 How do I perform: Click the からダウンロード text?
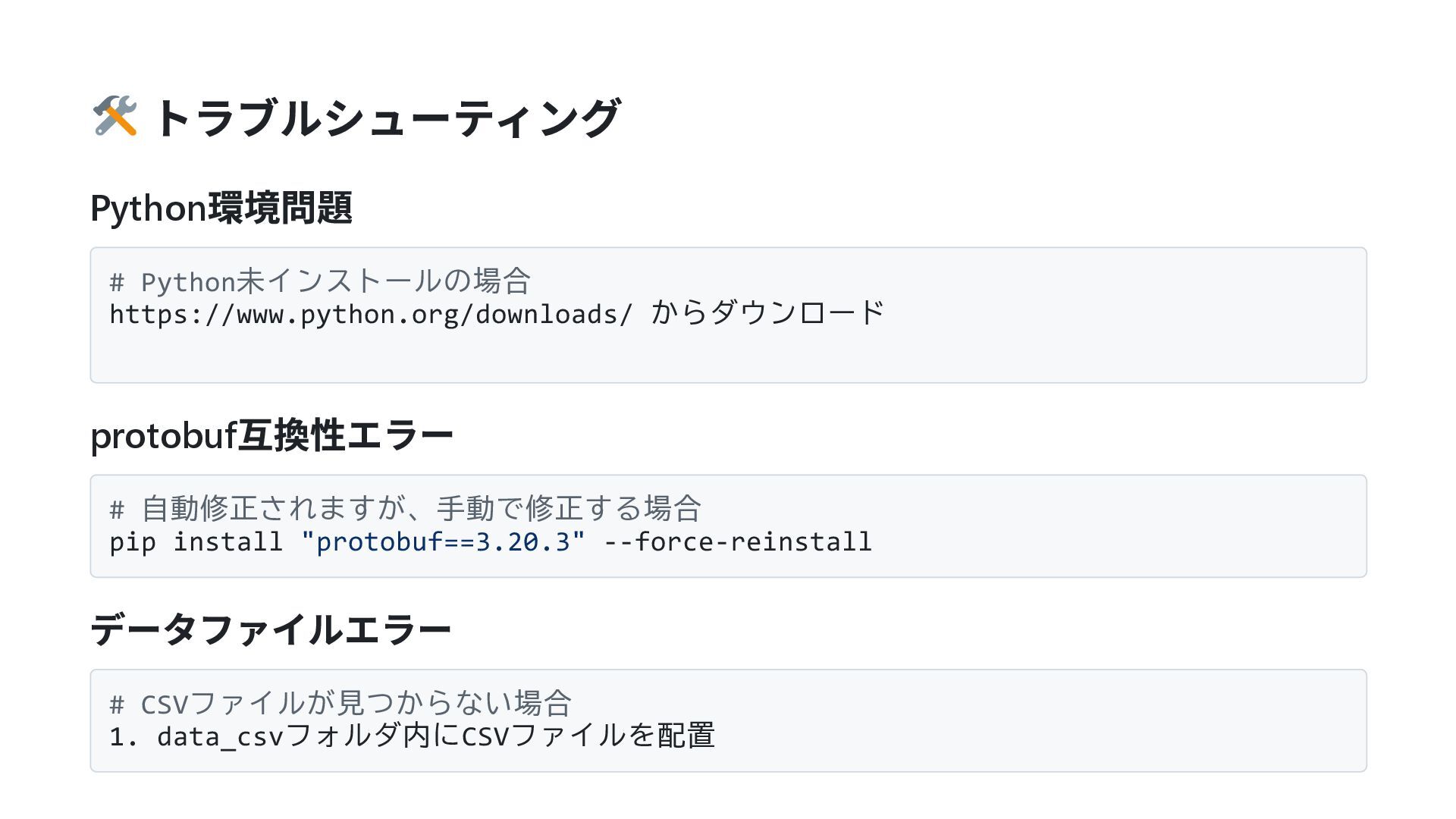(767, 312)
